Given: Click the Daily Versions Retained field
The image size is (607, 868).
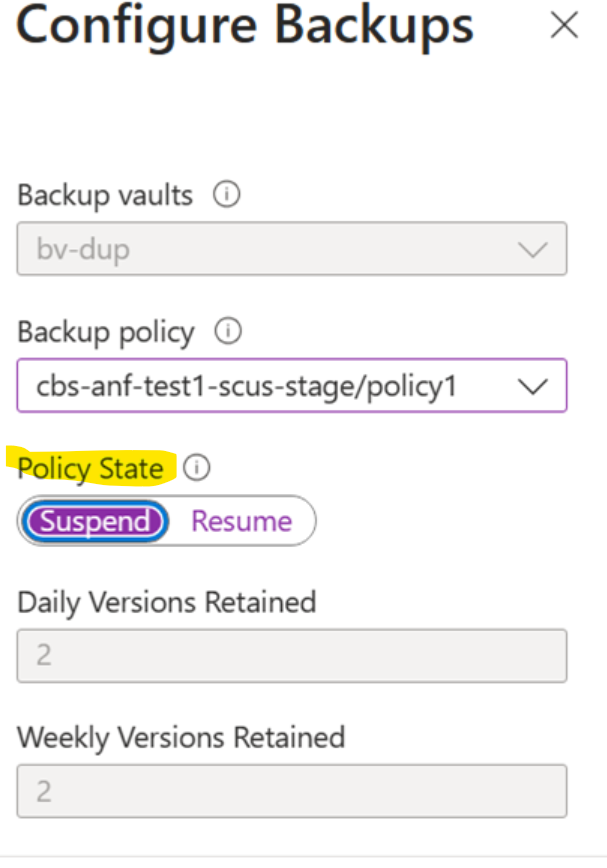Looking at the screenshot, I should click(292, 656).
